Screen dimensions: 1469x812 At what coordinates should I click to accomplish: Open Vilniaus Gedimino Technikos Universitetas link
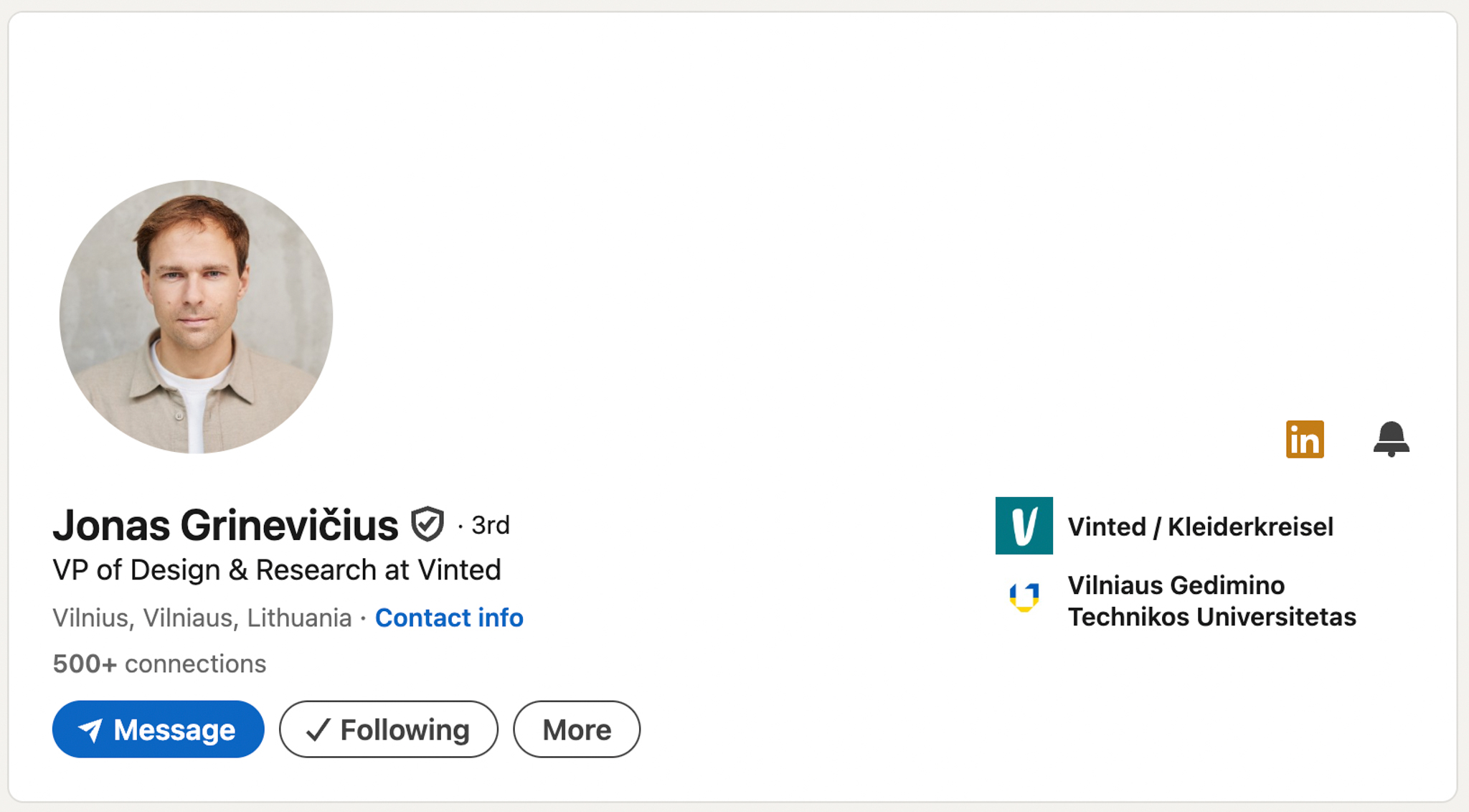[x=1211, y=601]
